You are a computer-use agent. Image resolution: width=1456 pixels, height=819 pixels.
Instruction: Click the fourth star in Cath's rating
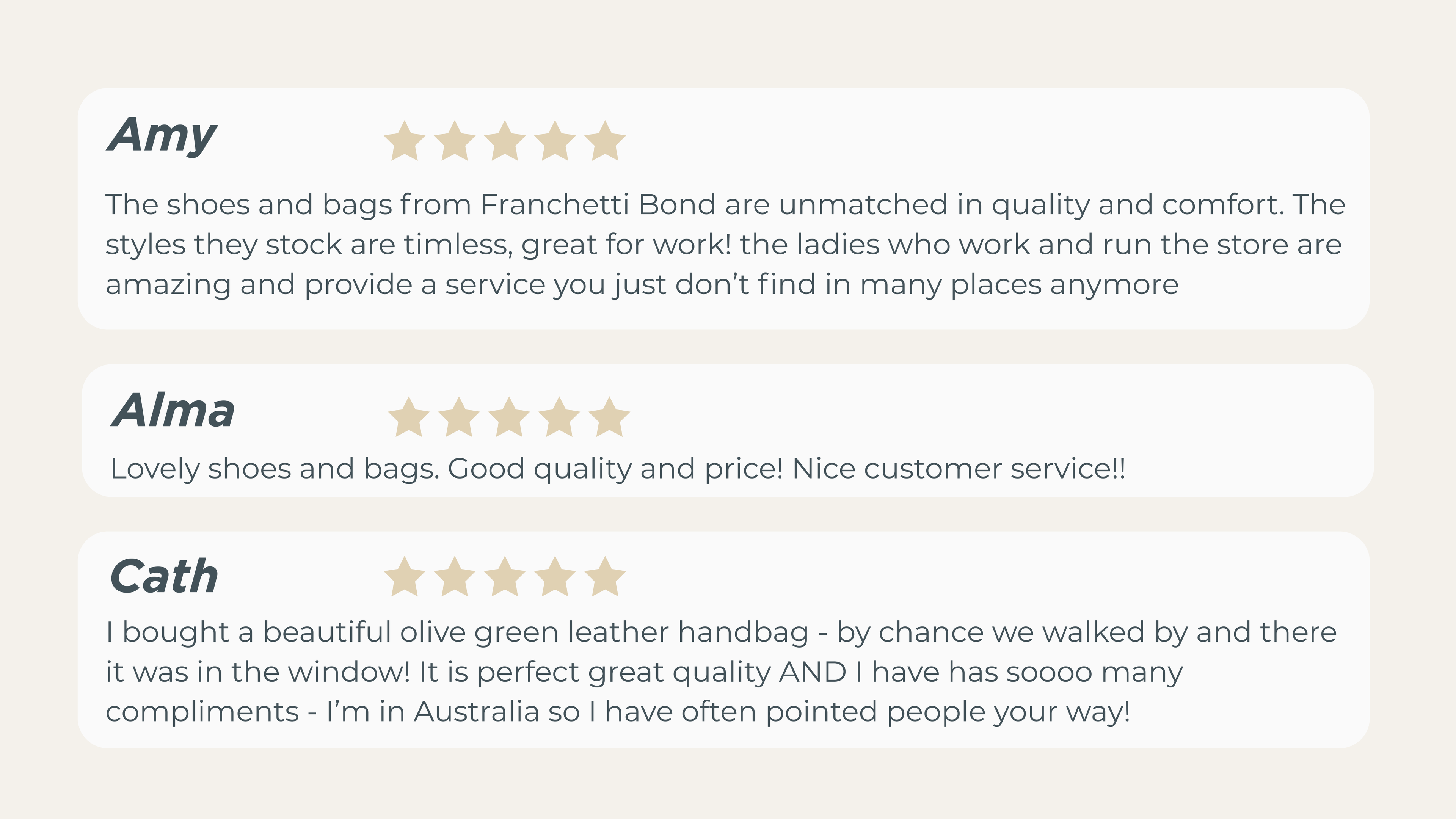(554, 577)
